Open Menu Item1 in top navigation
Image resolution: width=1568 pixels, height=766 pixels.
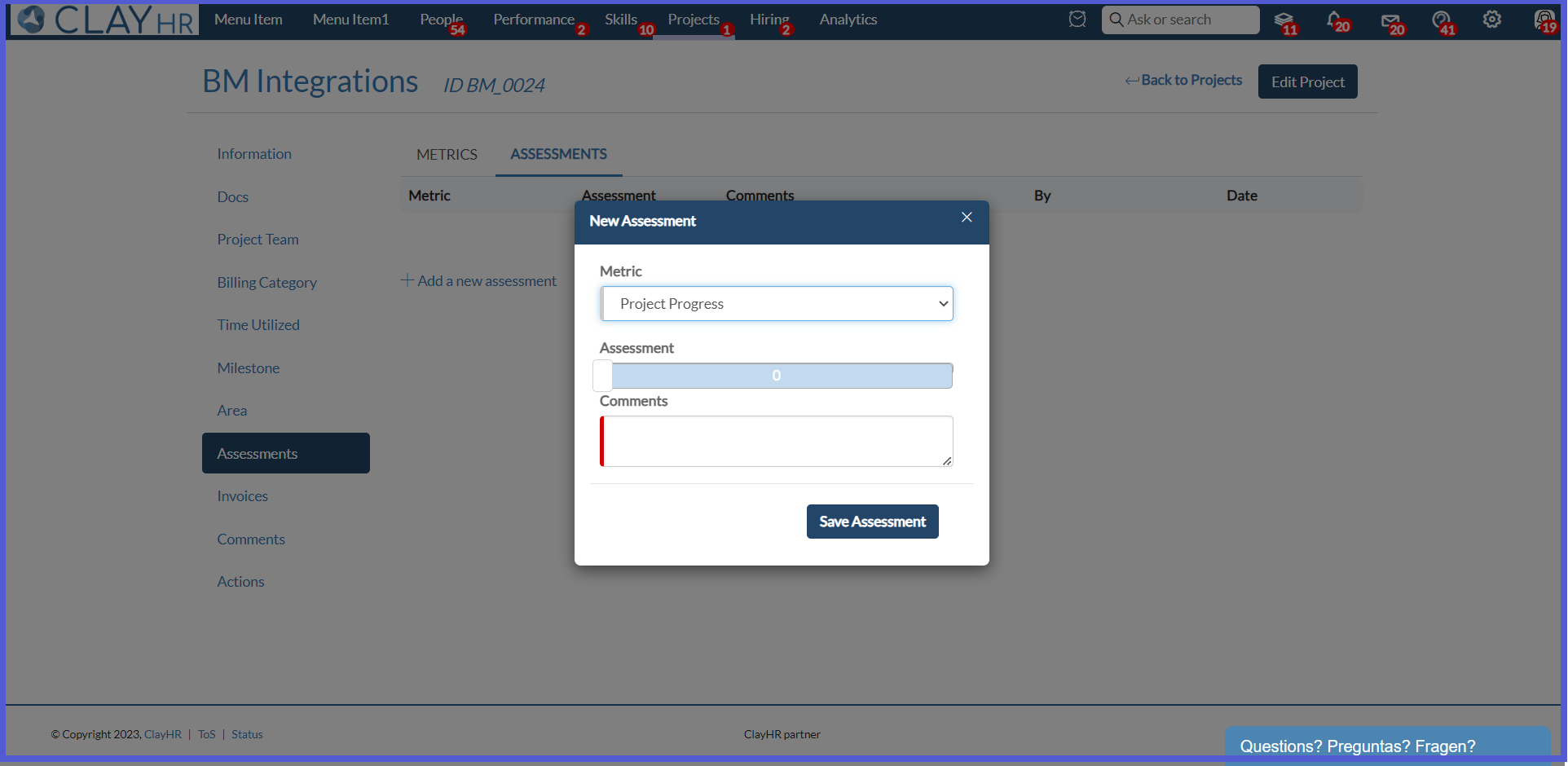coord(351,20)
